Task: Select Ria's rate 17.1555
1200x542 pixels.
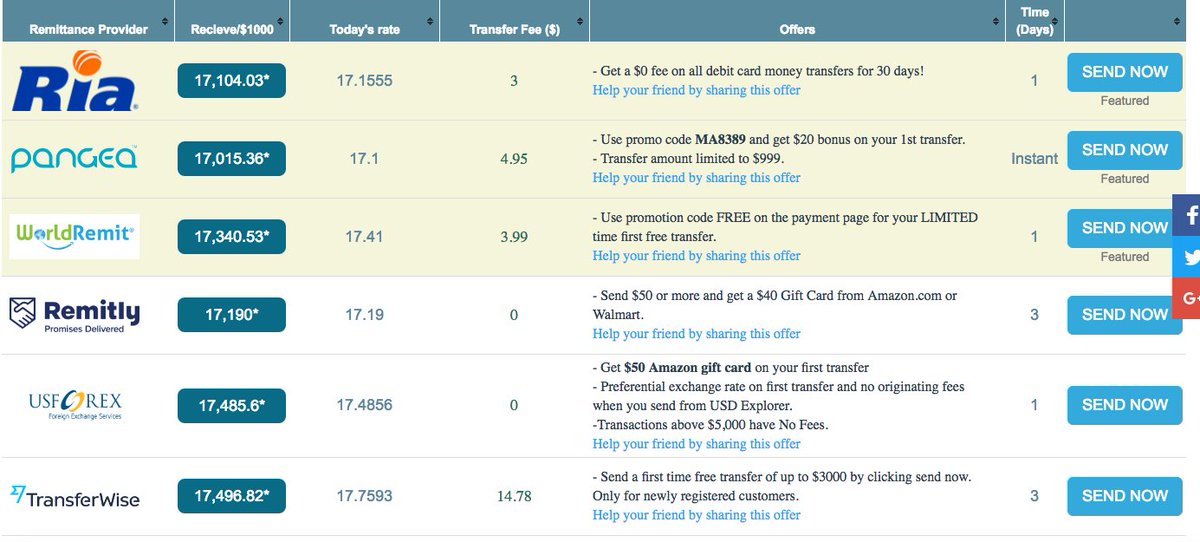Action: pos(364,80)
